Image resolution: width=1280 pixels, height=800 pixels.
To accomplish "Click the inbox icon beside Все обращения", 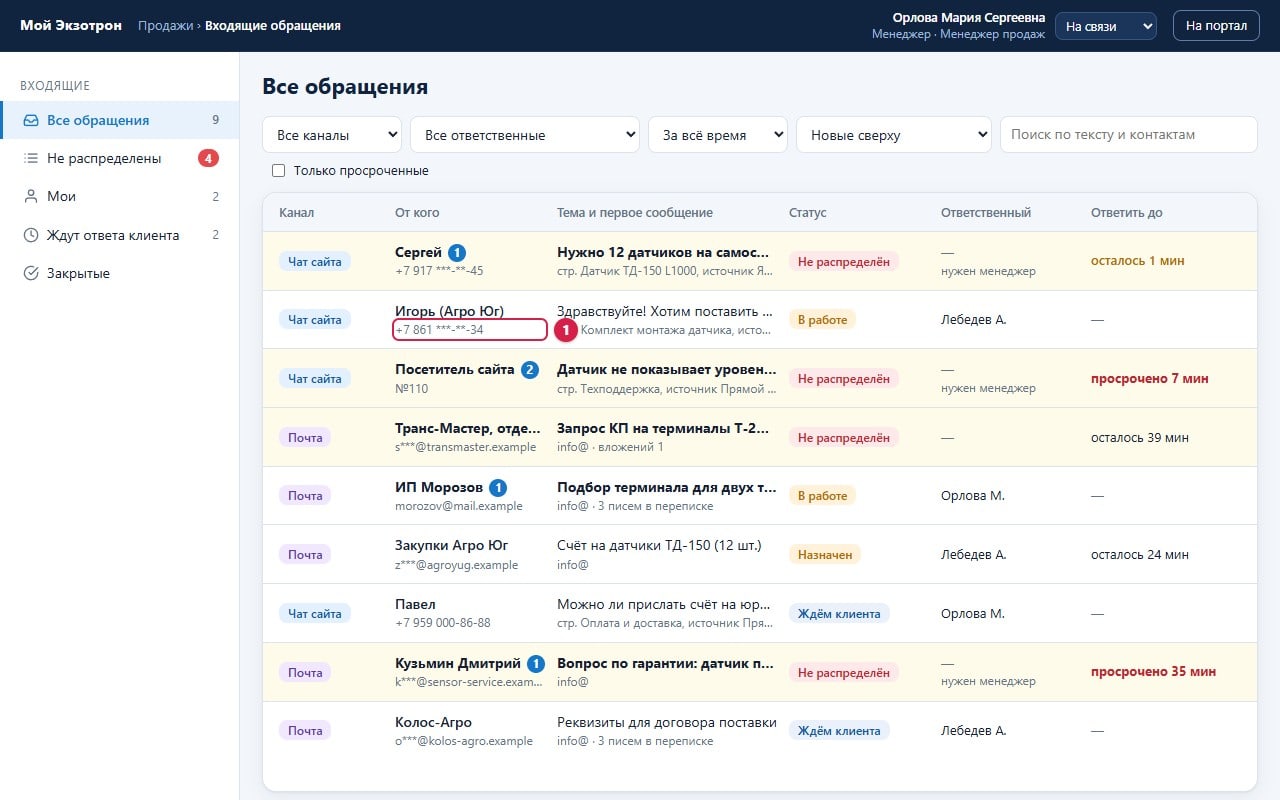I will pos(31,120).
